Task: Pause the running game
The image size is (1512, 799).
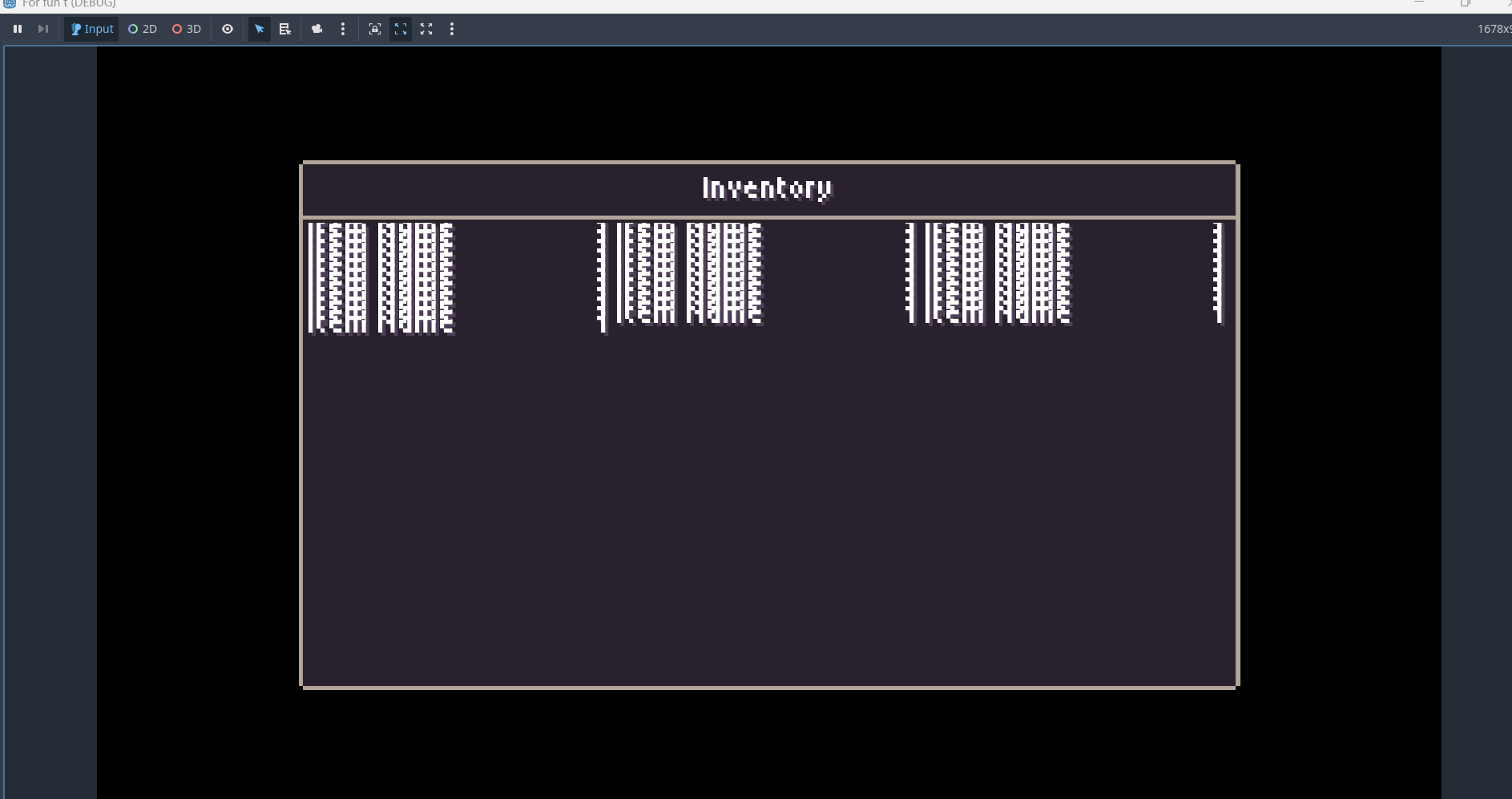Action: pos(18,29)
